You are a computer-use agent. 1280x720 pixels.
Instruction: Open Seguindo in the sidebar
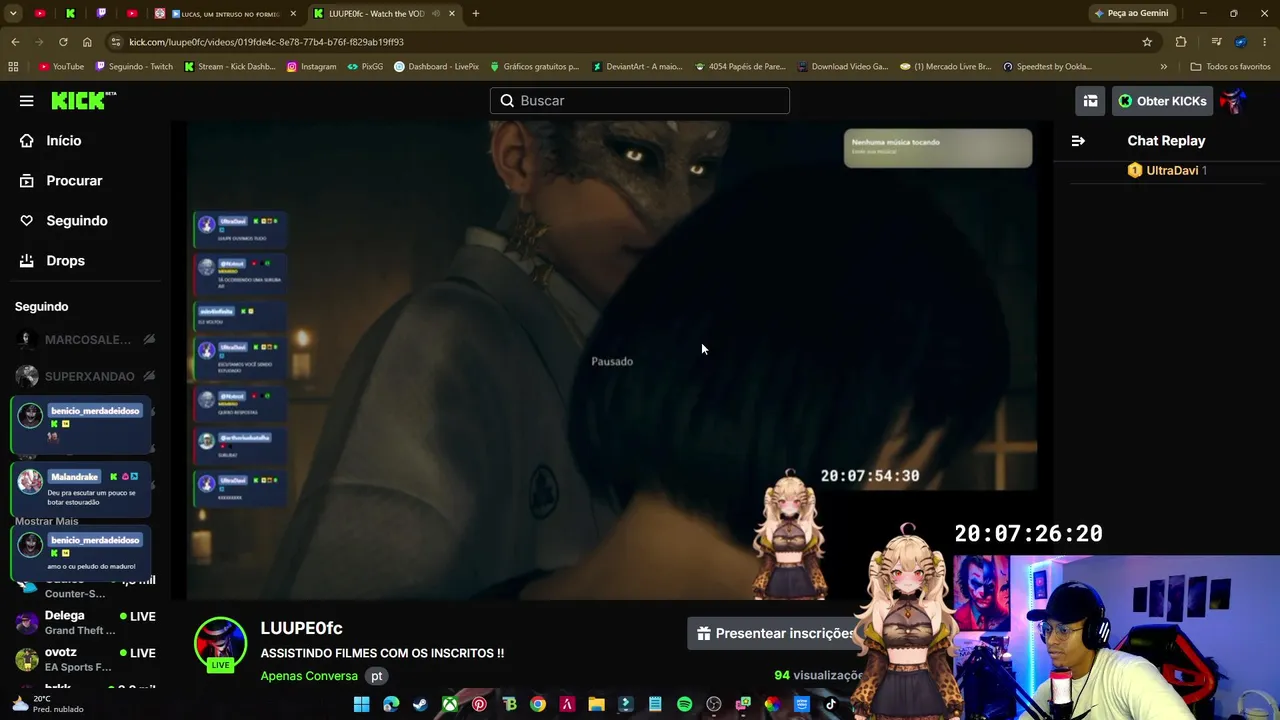(x=63, y=221)
